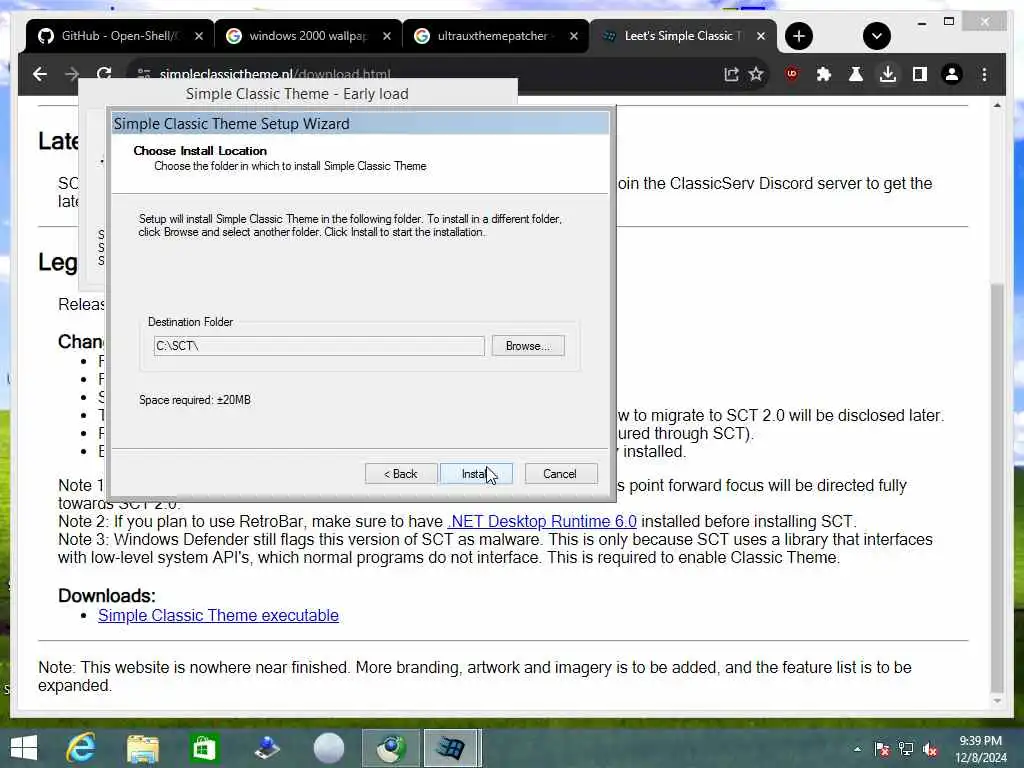Viewport: 1024px width, 768px height.
Task: Show browser downloads
Action: coord(888,74)
